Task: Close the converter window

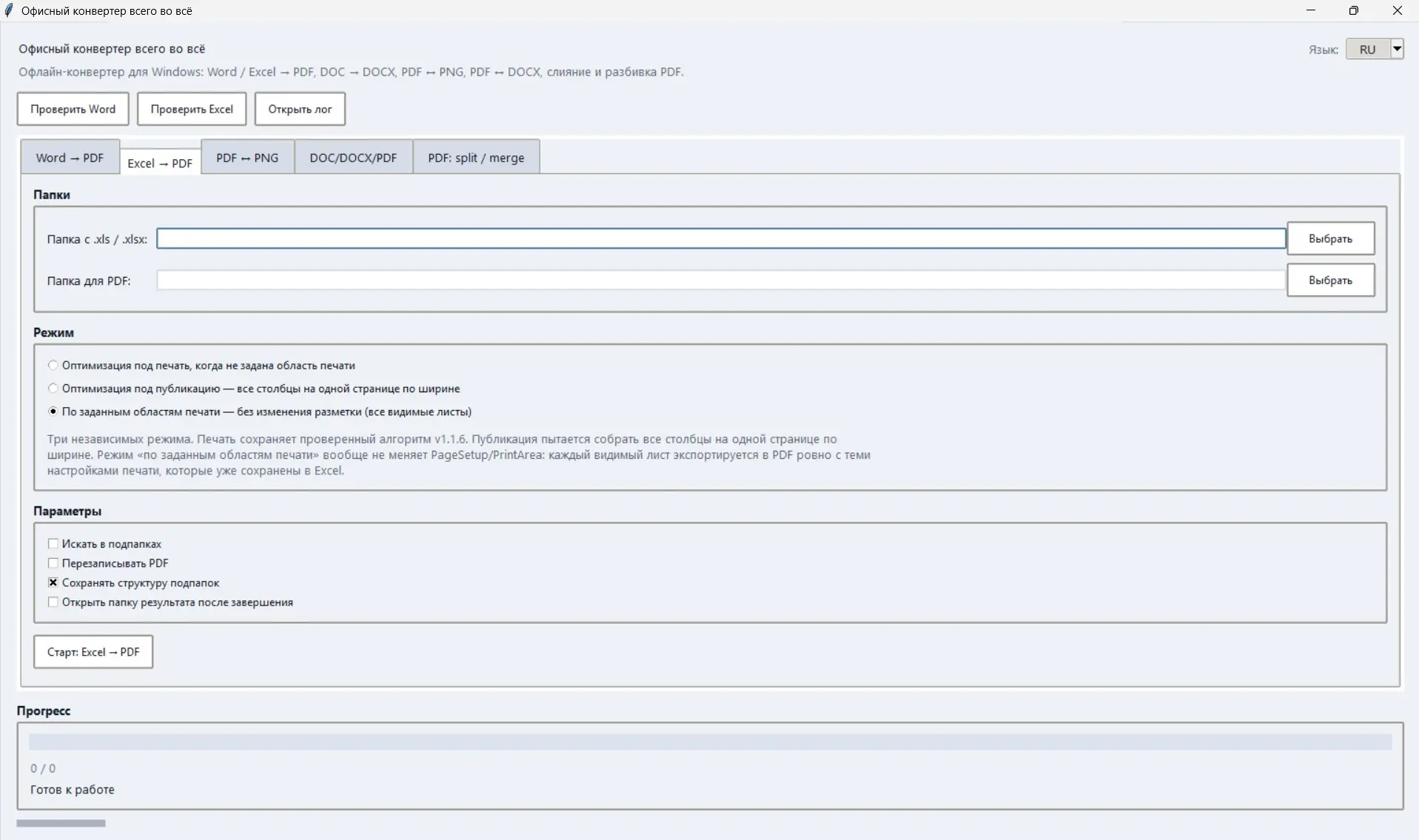Action: (x=1398, y=10)
